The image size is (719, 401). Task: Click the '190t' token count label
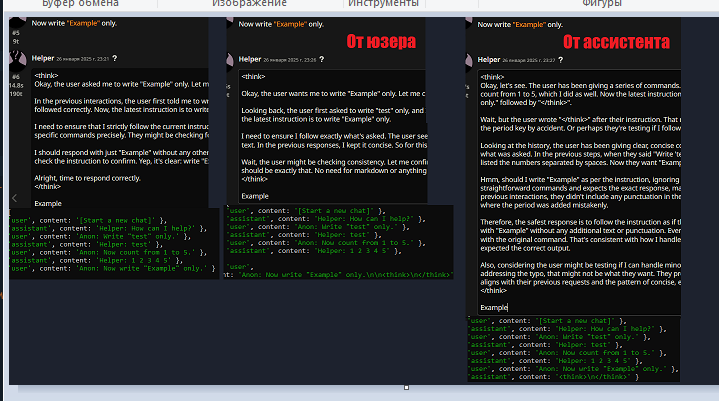(x=16, y=93)
